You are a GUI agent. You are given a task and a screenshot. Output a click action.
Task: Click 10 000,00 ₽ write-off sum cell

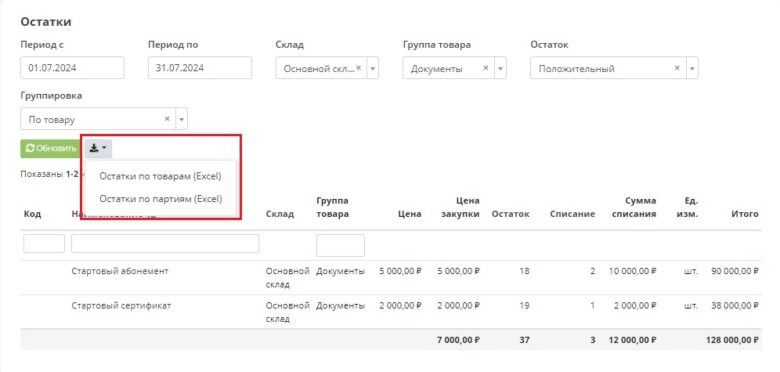click(632, 272)
